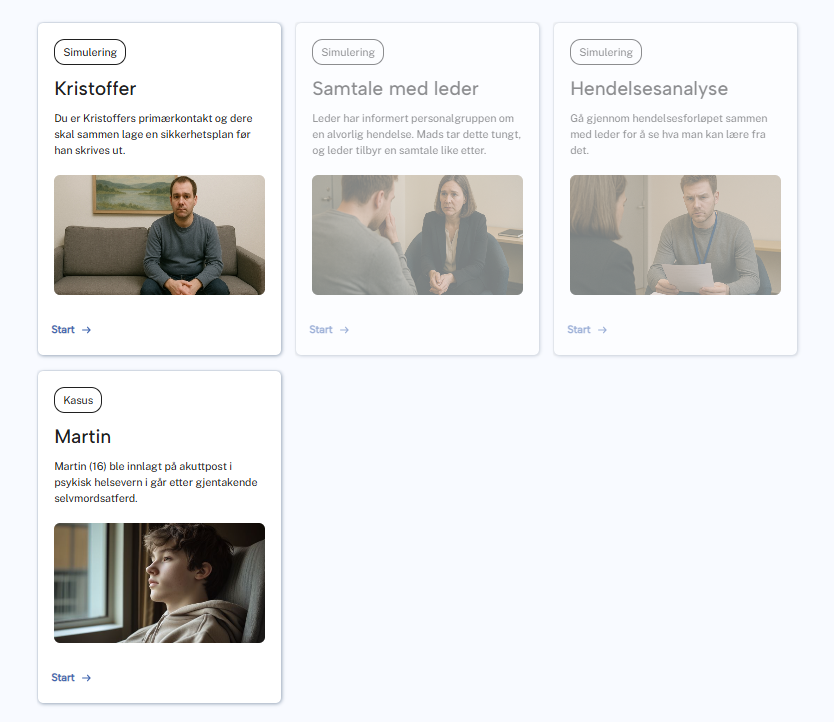Click the Martin card heading

click(83, 437)
